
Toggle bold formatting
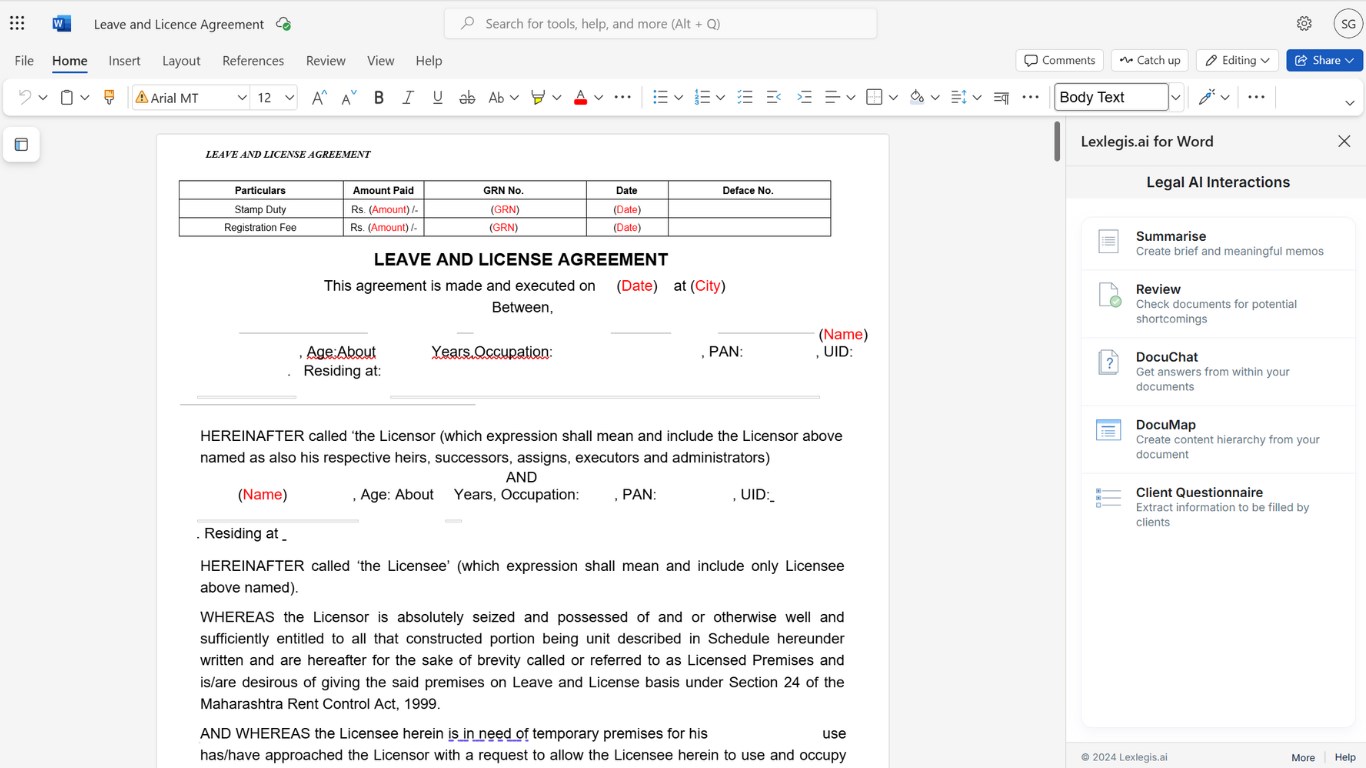click(x=379, y=97)
